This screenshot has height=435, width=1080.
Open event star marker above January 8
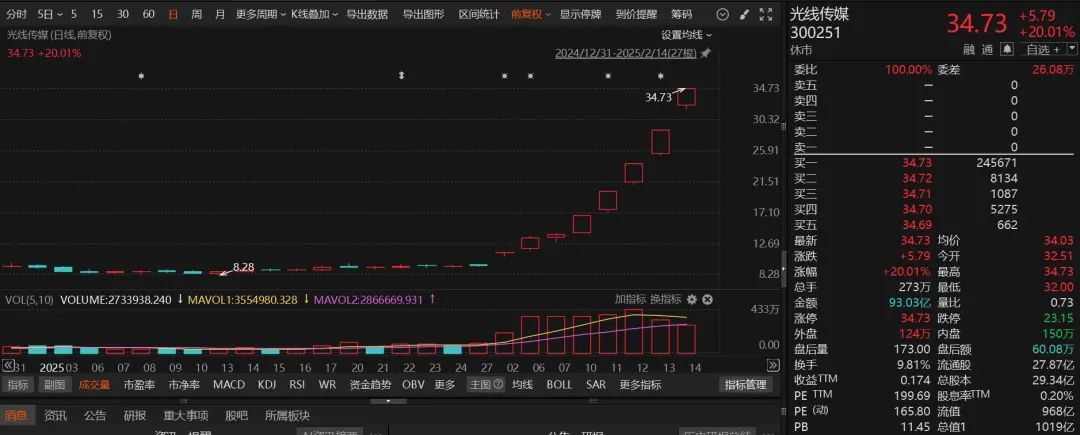pos(141,76)
